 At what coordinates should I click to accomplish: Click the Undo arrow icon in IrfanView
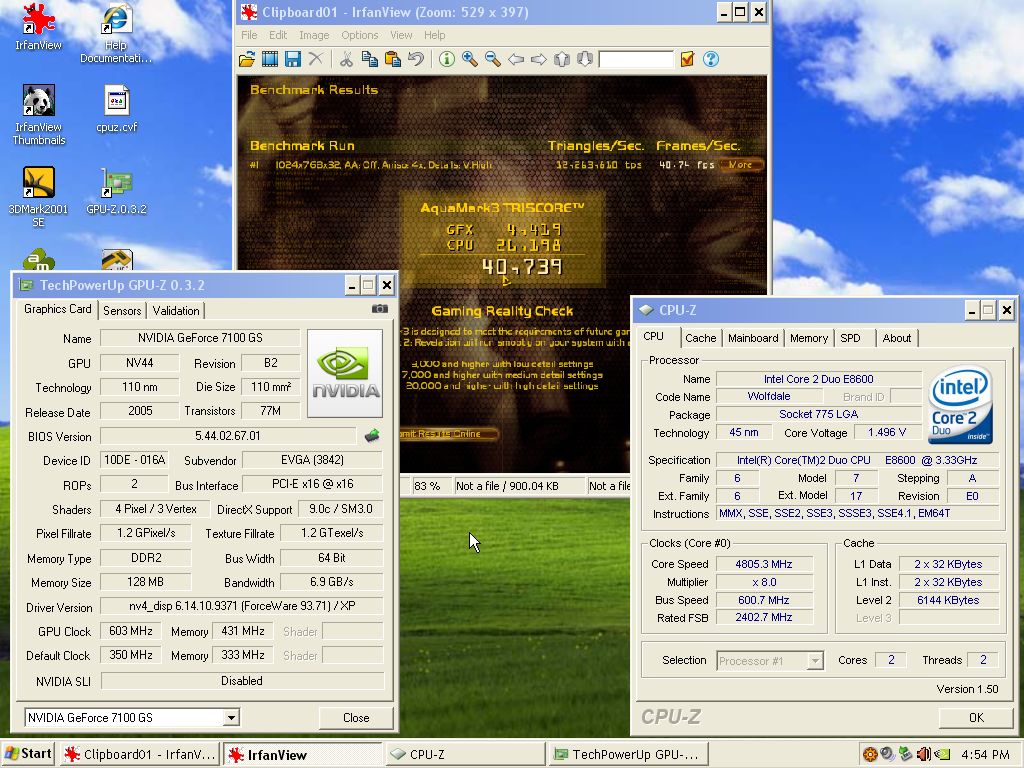click(415, 59)
